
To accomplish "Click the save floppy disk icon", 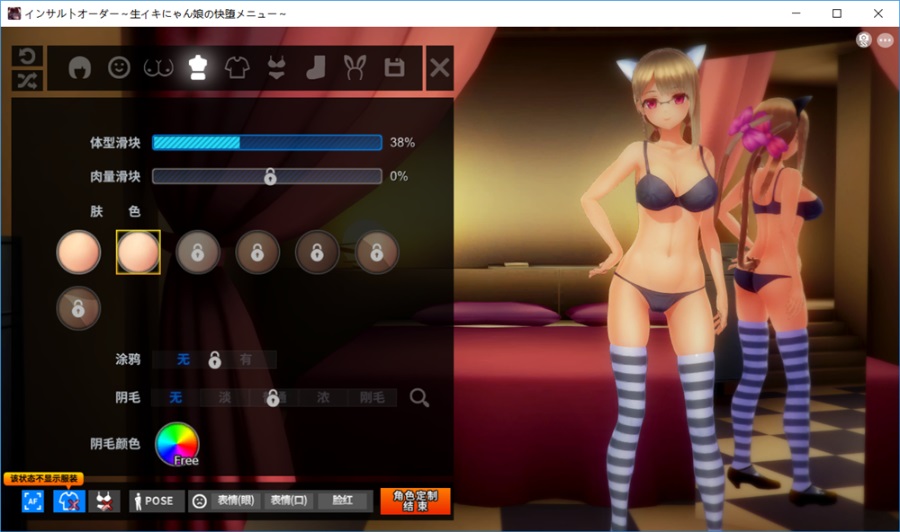I will [x=394, y=68].
